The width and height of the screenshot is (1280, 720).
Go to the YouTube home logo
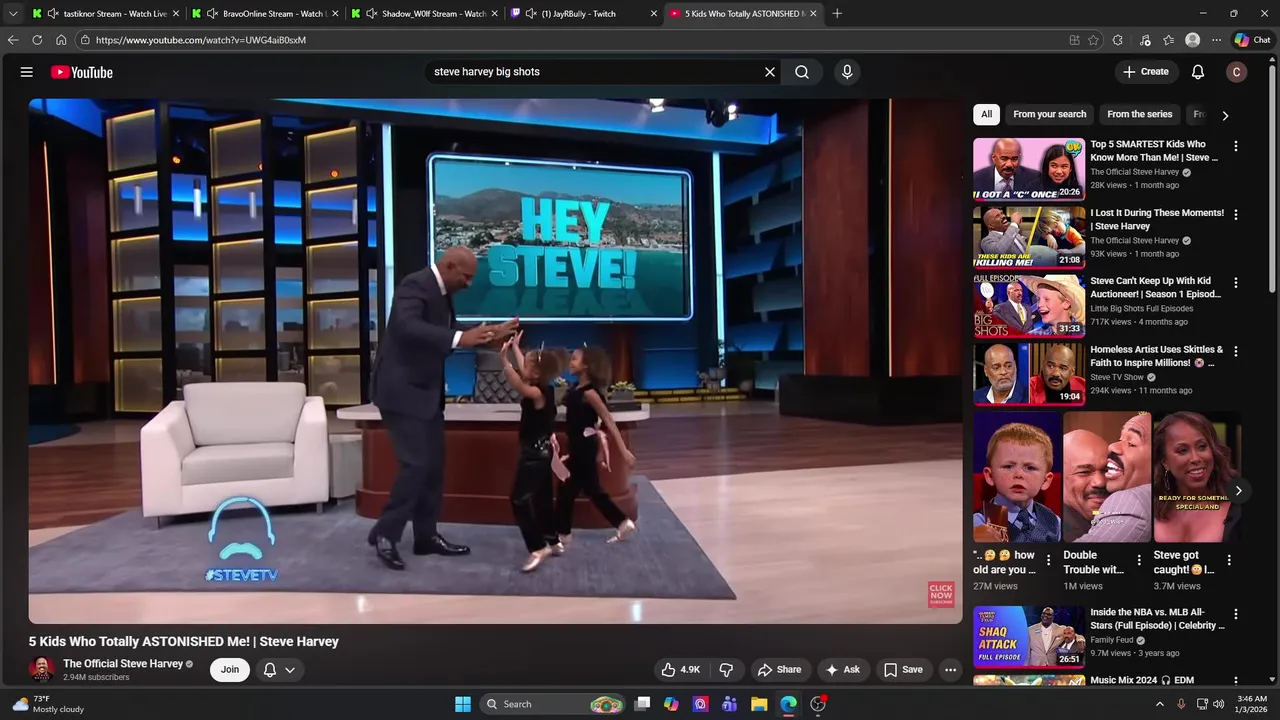[82, 72]
